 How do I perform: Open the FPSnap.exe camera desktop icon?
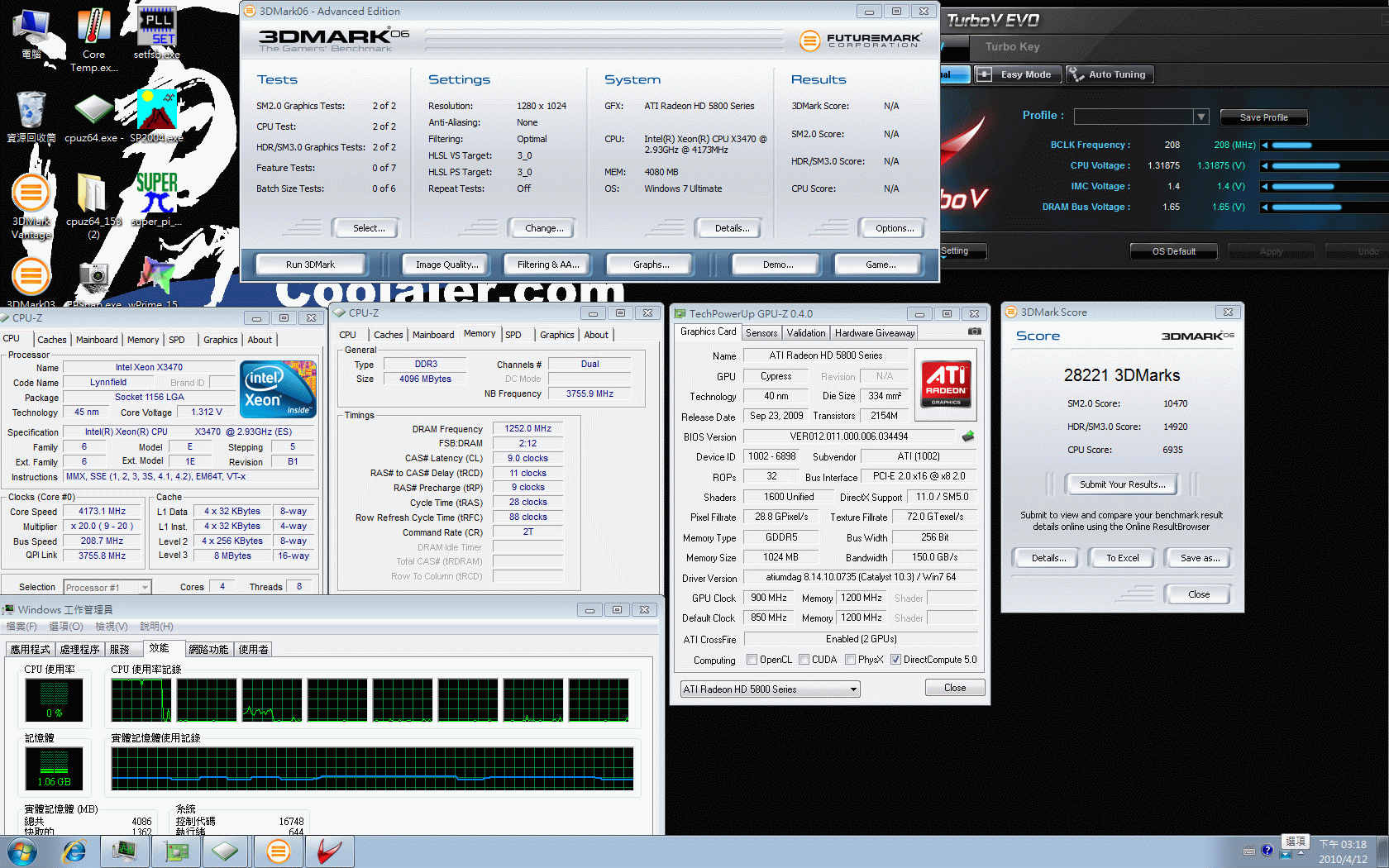(x=93, y=284)
